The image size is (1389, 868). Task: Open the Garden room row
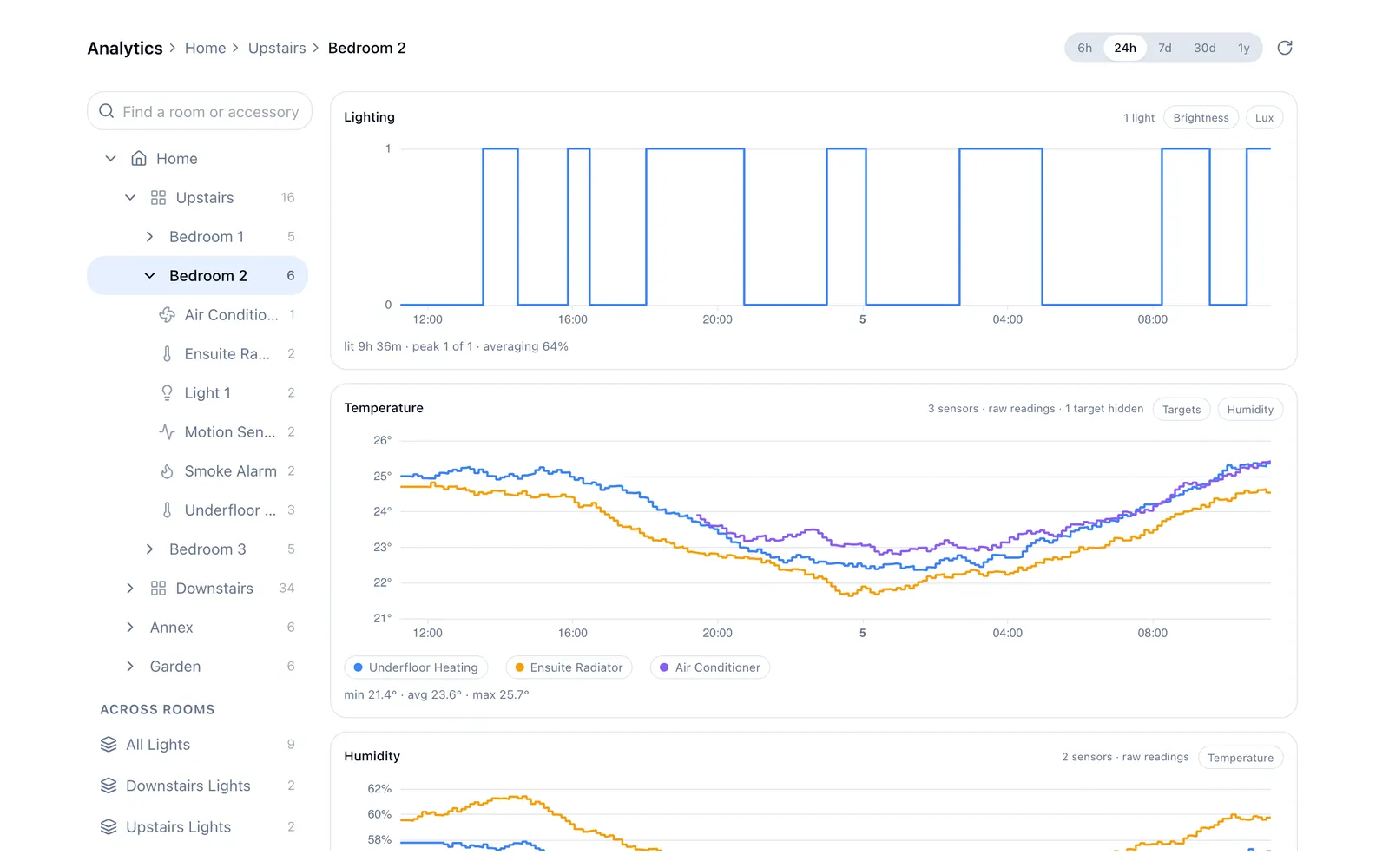tap(198, 667)
